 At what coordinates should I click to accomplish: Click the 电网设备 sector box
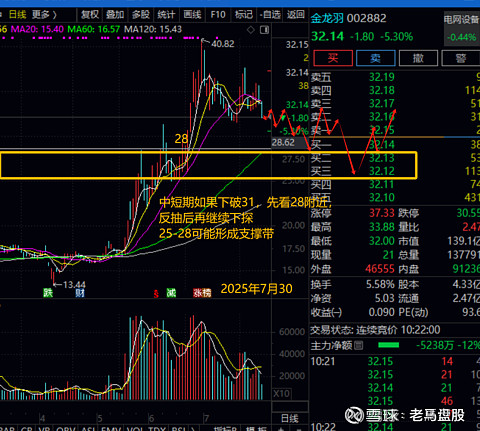pos(462,28)
